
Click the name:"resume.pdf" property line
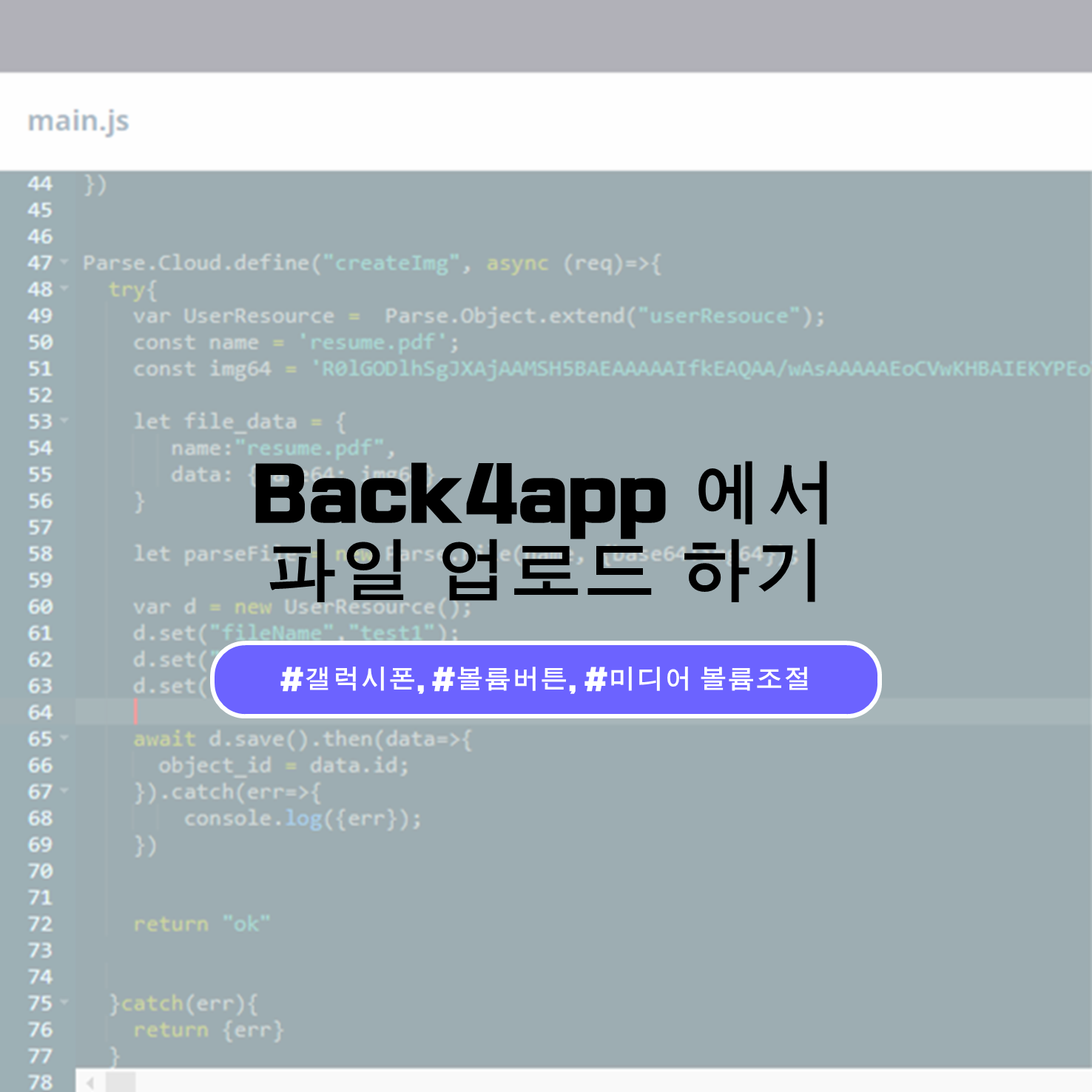[283, 448]
